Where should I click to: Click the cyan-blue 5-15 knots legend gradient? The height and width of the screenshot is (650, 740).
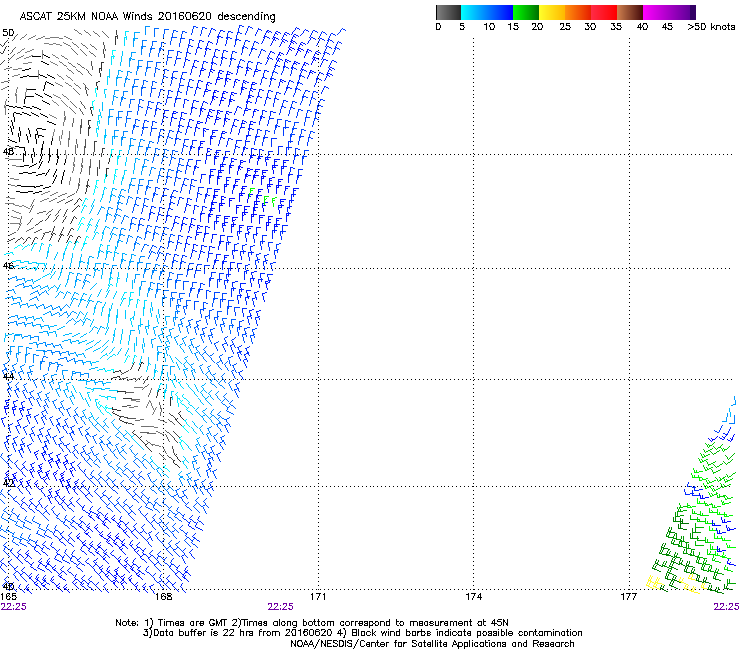pos(487,12)
